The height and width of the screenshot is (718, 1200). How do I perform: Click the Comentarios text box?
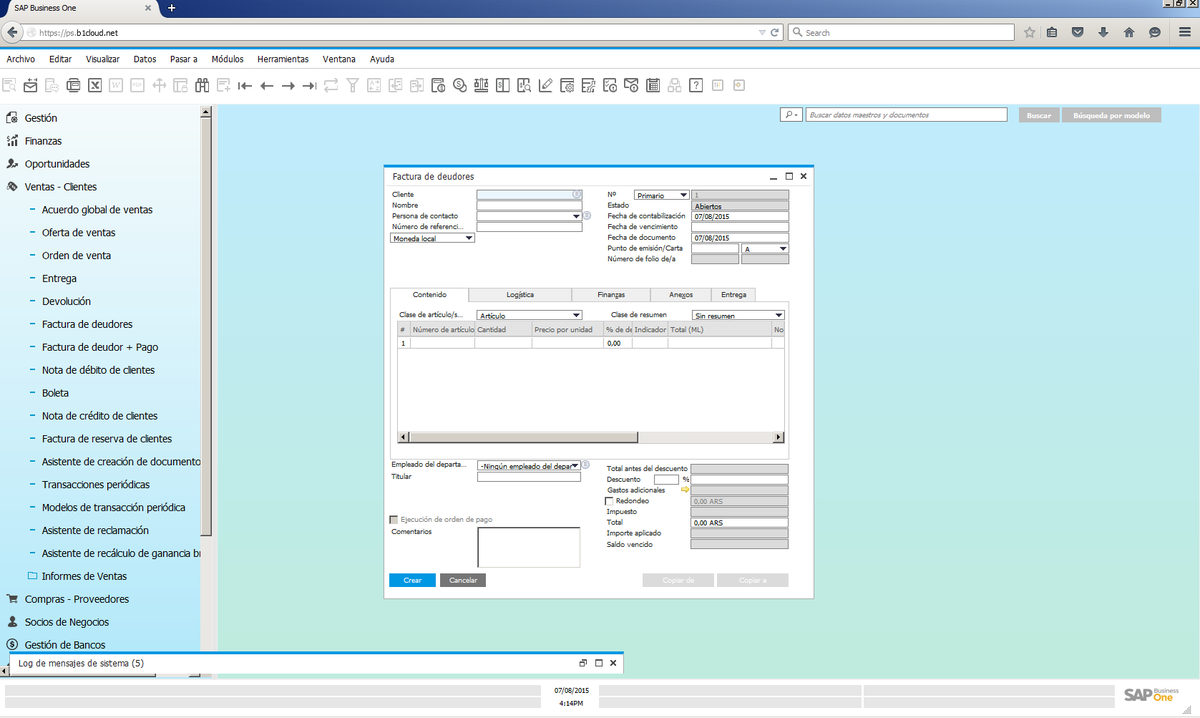(x=529, y=547)
